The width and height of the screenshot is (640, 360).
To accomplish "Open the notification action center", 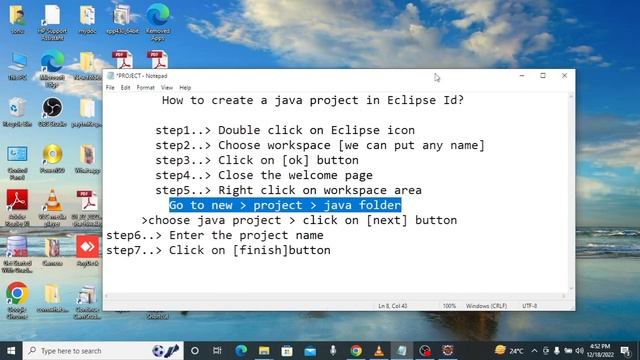I will tap(625, 351).
